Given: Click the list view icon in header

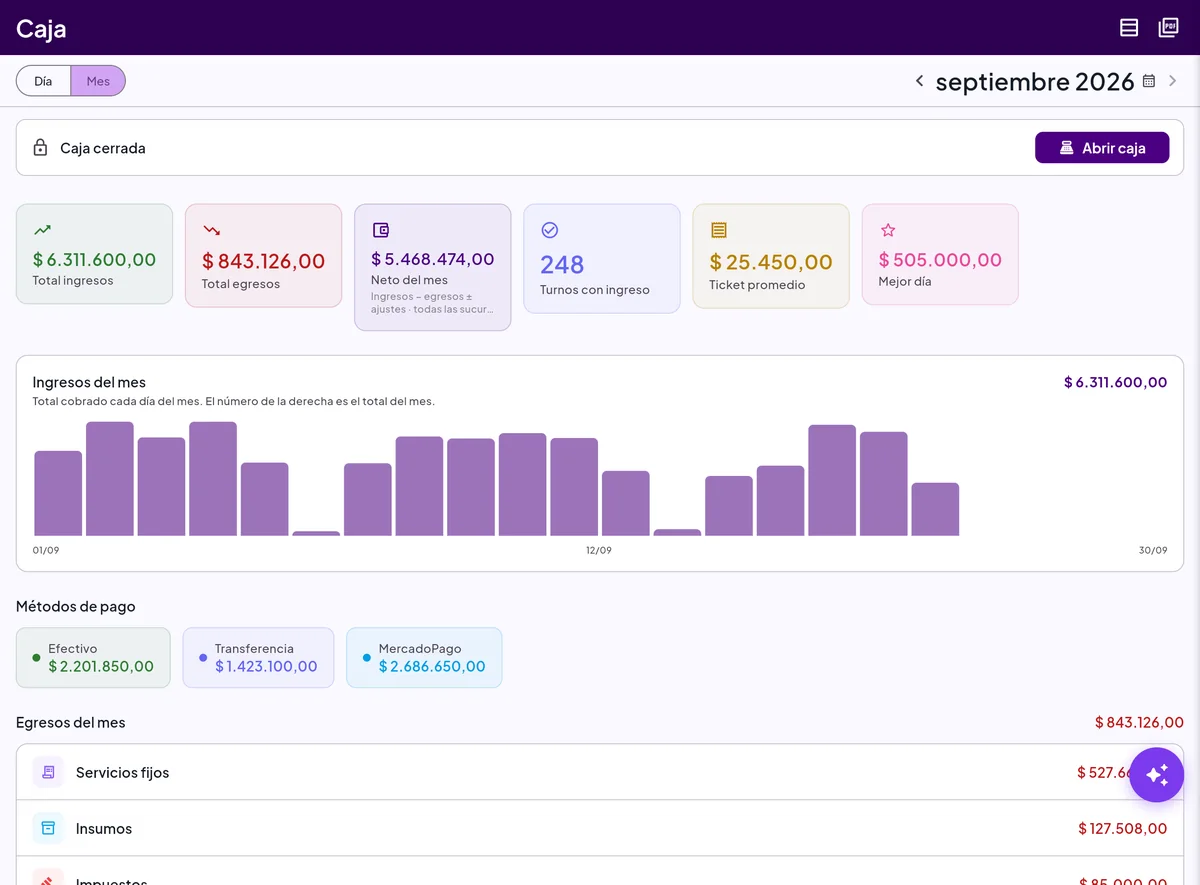Looking at the screenshot, I should coord(1129,28).
